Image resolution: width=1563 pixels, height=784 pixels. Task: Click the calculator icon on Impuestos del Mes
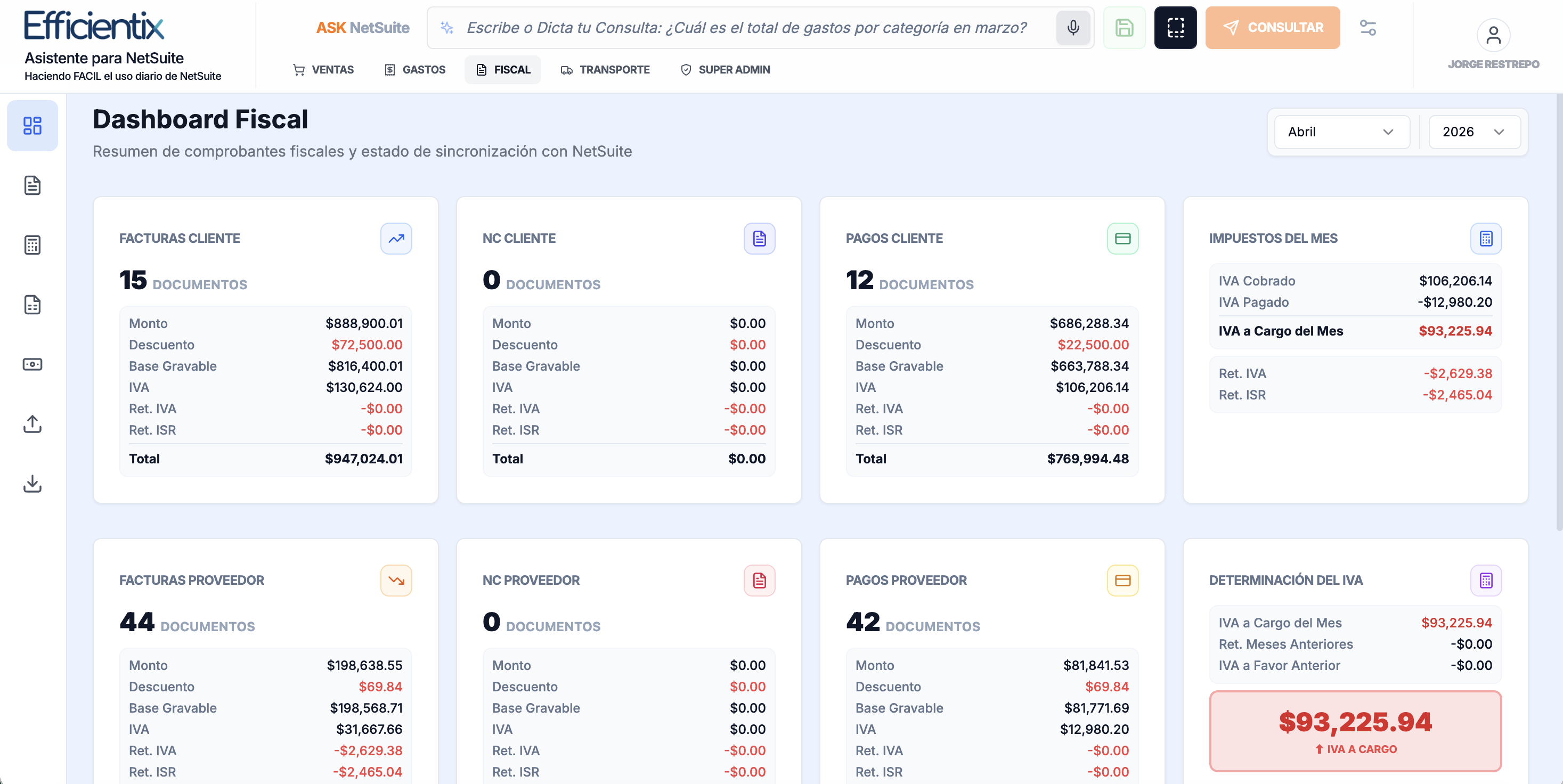[x=1486, y=239]
